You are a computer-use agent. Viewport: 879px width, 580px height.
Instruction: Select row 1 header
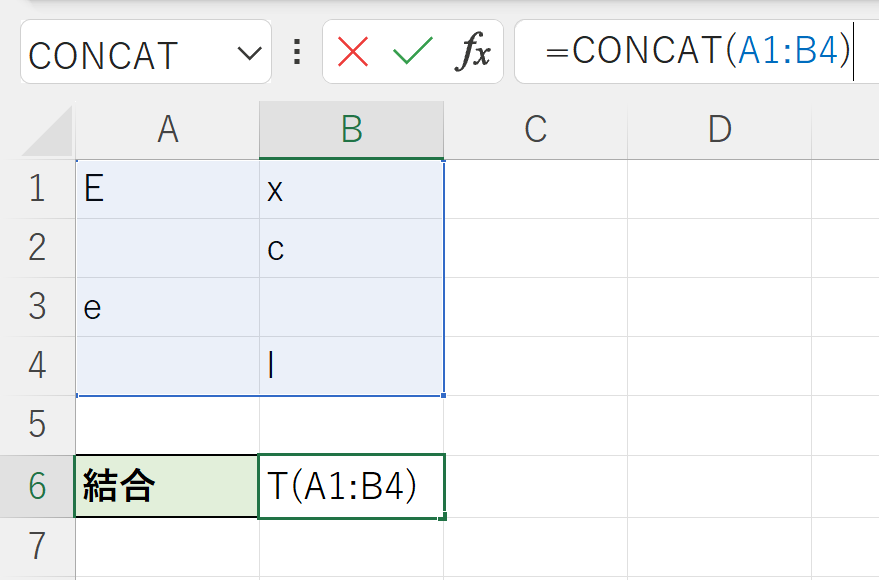click(x=37, y=189)
